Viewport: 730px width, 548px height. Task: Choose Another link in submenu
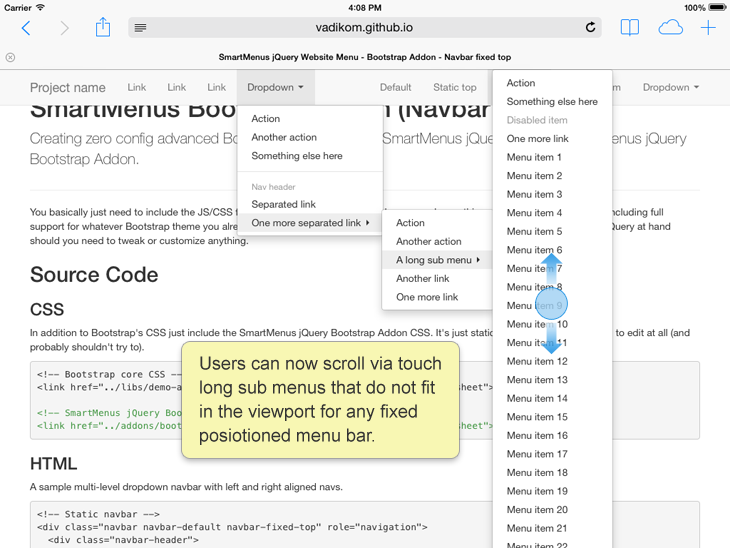pyautogui.click(x=437, y=278)
